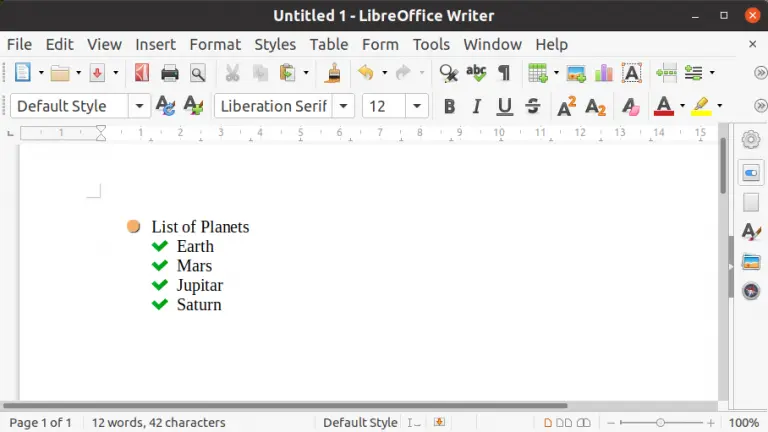768x432 pixels.
Task: Click the word Jupitar in the document
Action: (199, 285)
